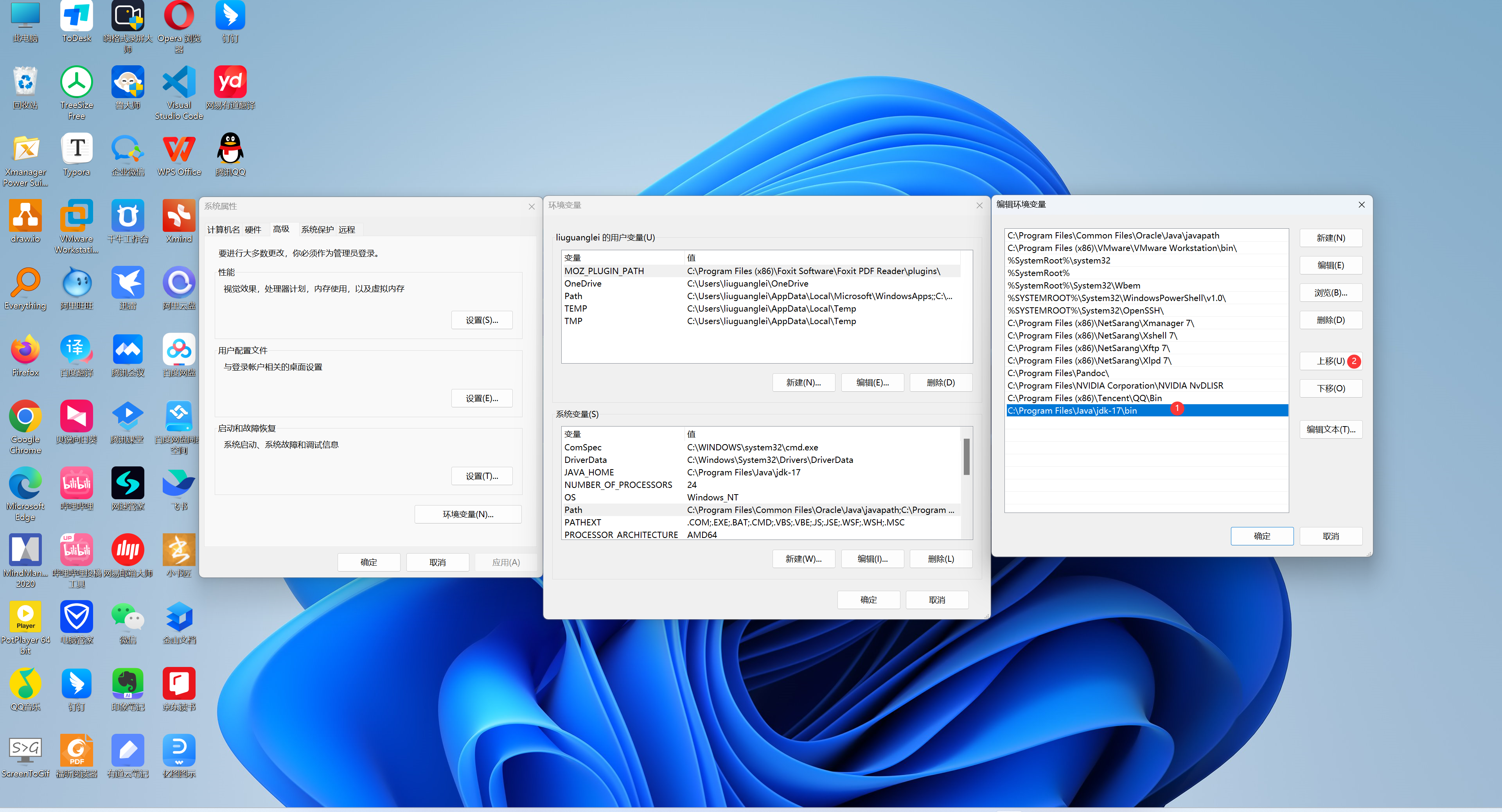
Task: Open 腾讯会议 desktop icon
Action: tap(128, 355)
